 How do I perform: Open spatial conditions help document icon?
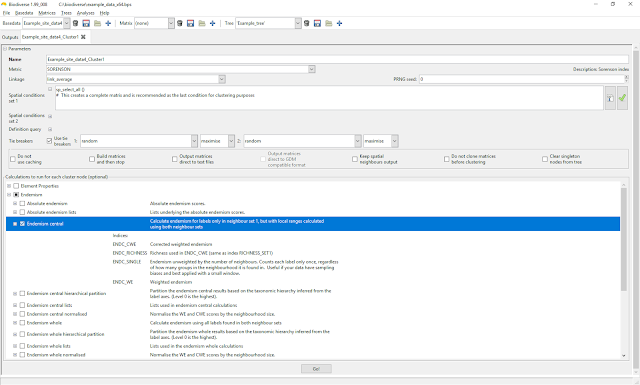pos(610,98)
